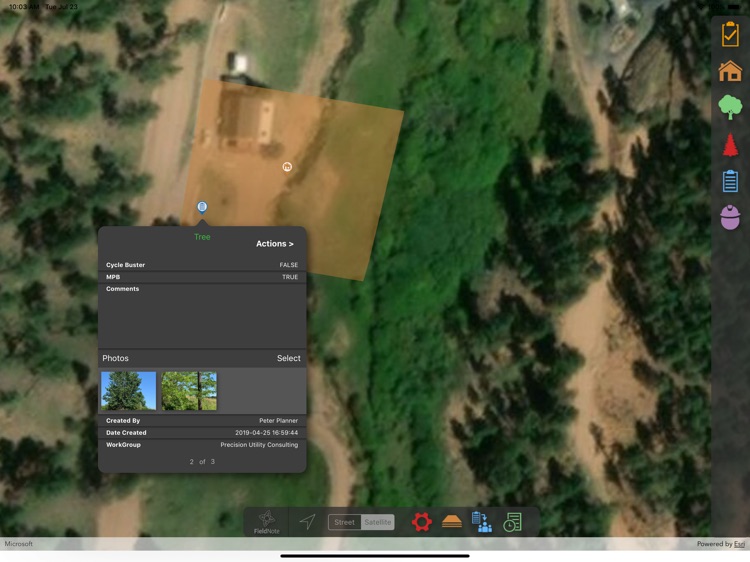Switch basemap to Satellite
Viewport: 750px width, 562px height.
click(x=377, y=522)
